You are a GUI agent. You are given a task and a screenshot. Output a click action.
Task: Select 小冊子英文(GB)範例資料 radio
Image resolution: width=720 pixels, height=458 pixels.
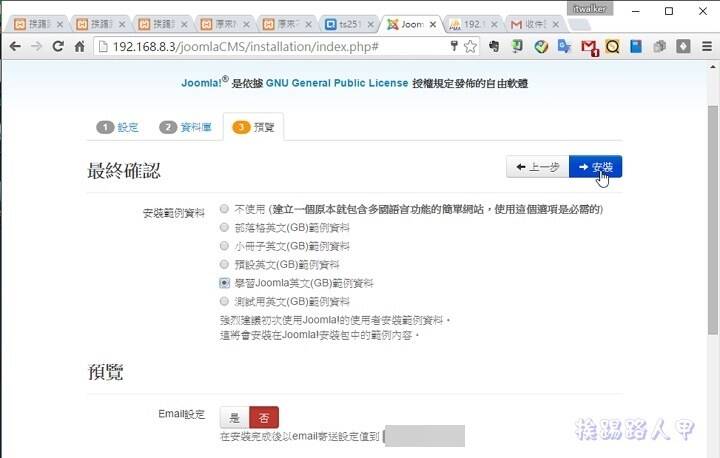point(224,246)
